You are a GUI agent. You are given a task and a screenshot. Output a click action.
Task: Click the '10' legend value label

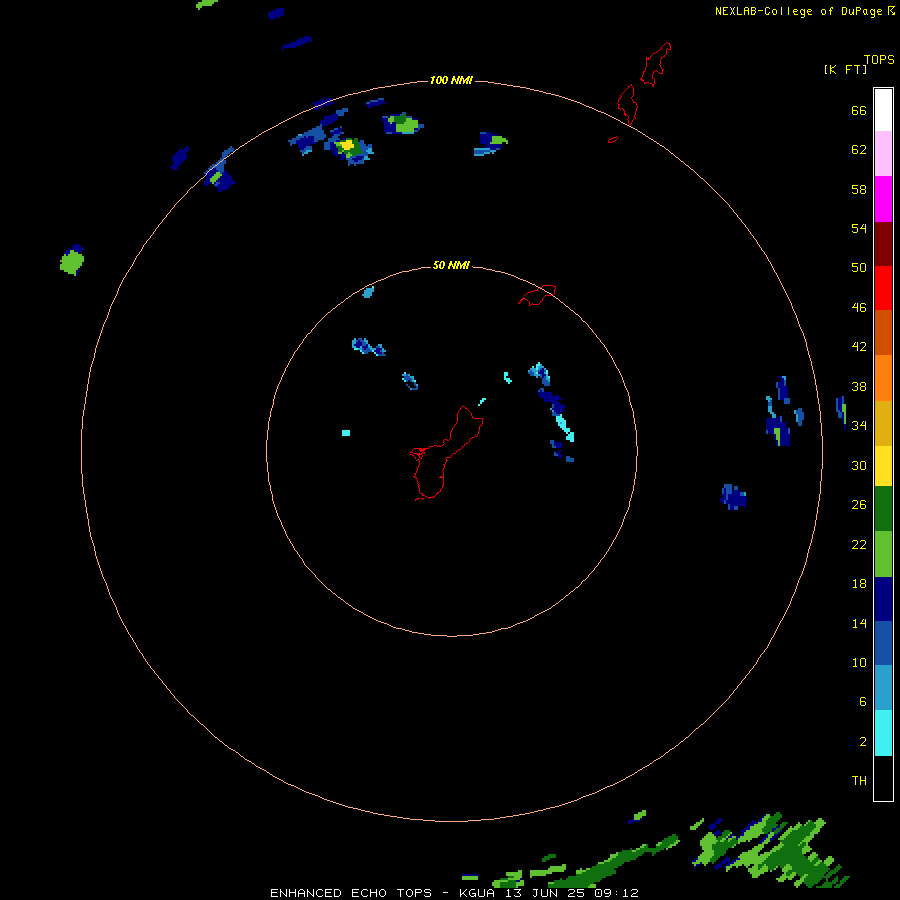tap(859, 663)
